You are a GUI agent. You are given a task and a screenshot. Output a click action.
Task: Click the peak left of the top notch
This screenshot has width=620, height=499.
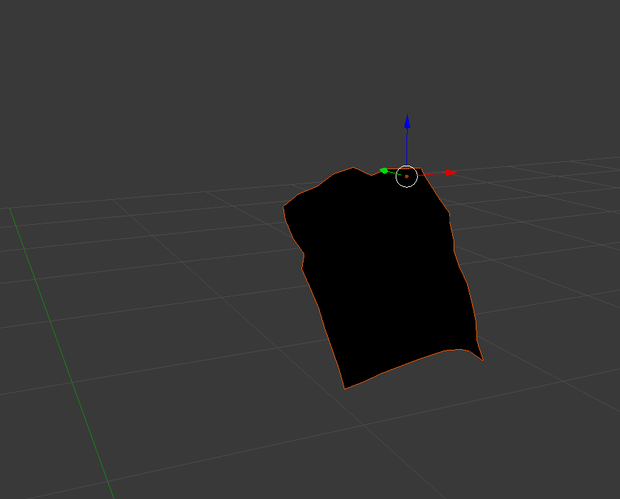coord(353,168)
